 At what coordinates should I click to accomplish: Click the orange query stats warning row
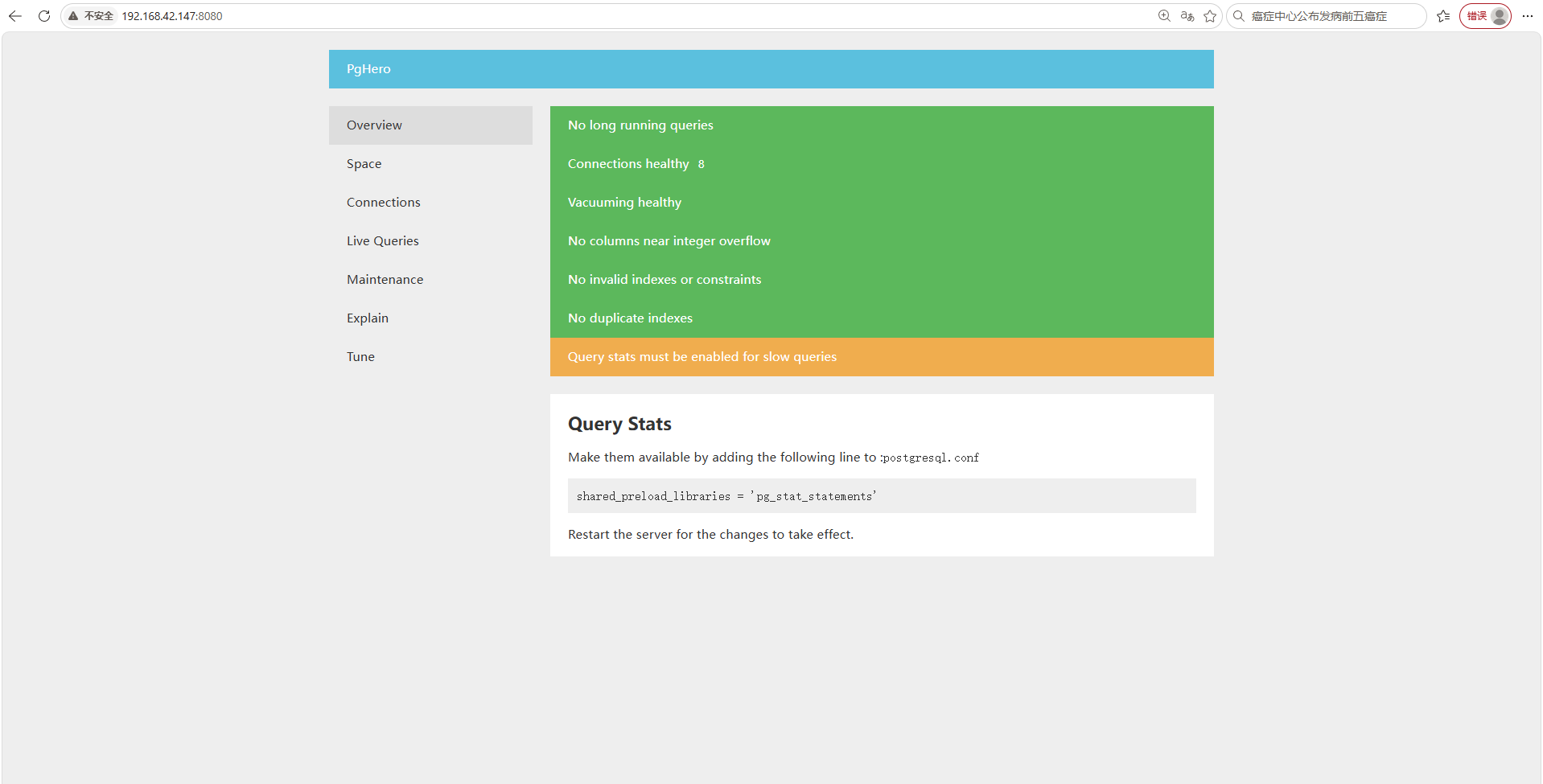click(882, 357)
